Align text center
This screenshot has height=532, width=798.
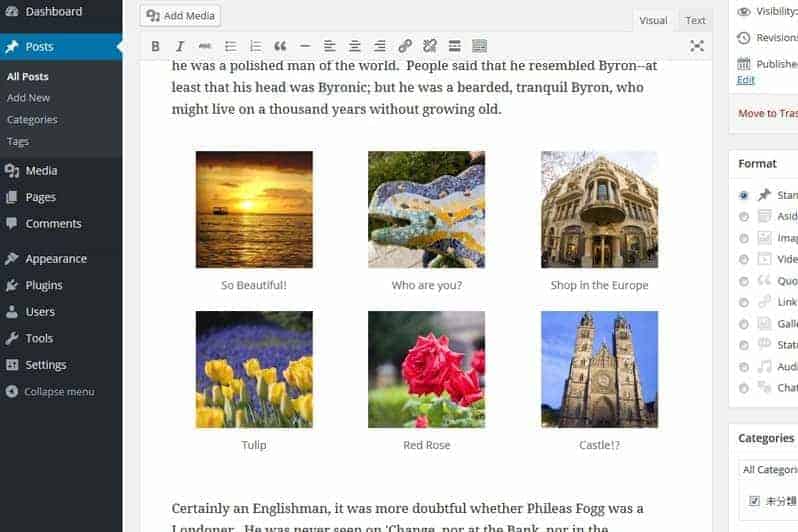click(355, 46)
